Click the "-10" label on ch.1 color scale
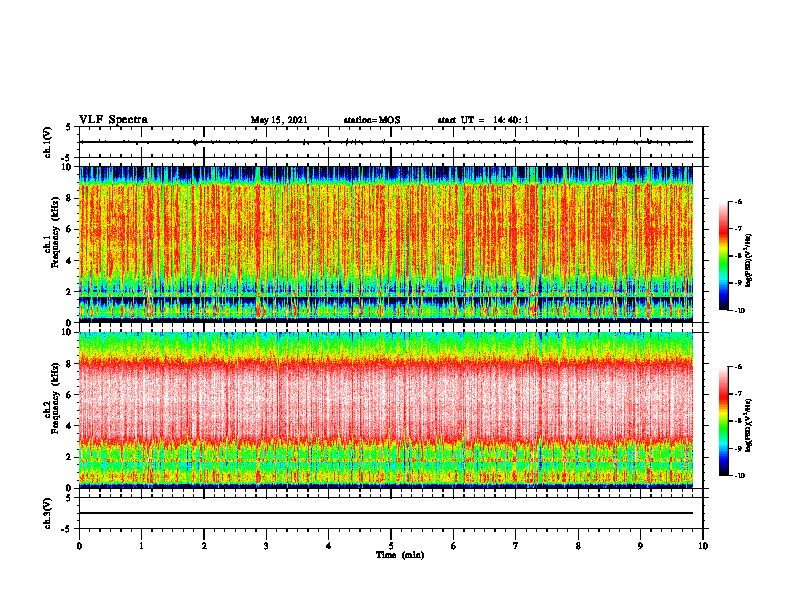 point(740,311)
